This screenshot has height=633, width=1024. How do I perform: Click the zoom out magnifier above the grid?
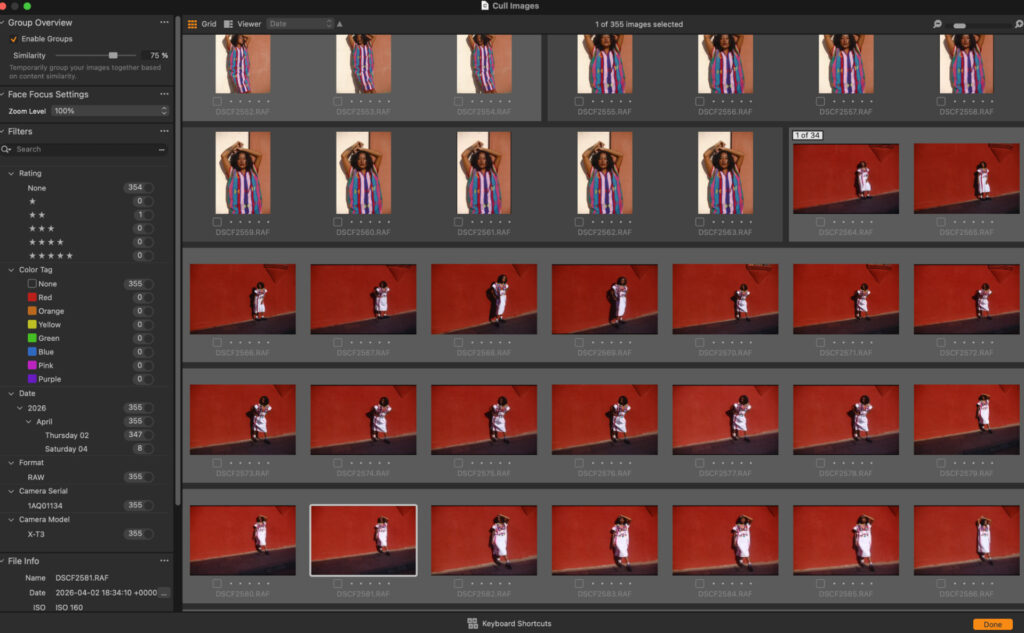tap(937, 23)
